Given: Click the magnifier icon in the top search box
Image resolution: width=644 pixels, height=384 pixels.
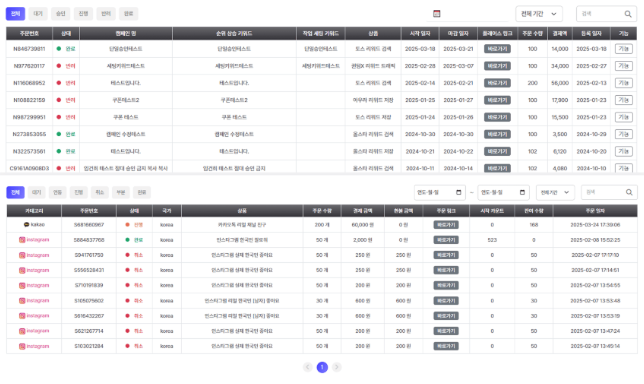Looking at the screenshot, I should coord(628,14).
